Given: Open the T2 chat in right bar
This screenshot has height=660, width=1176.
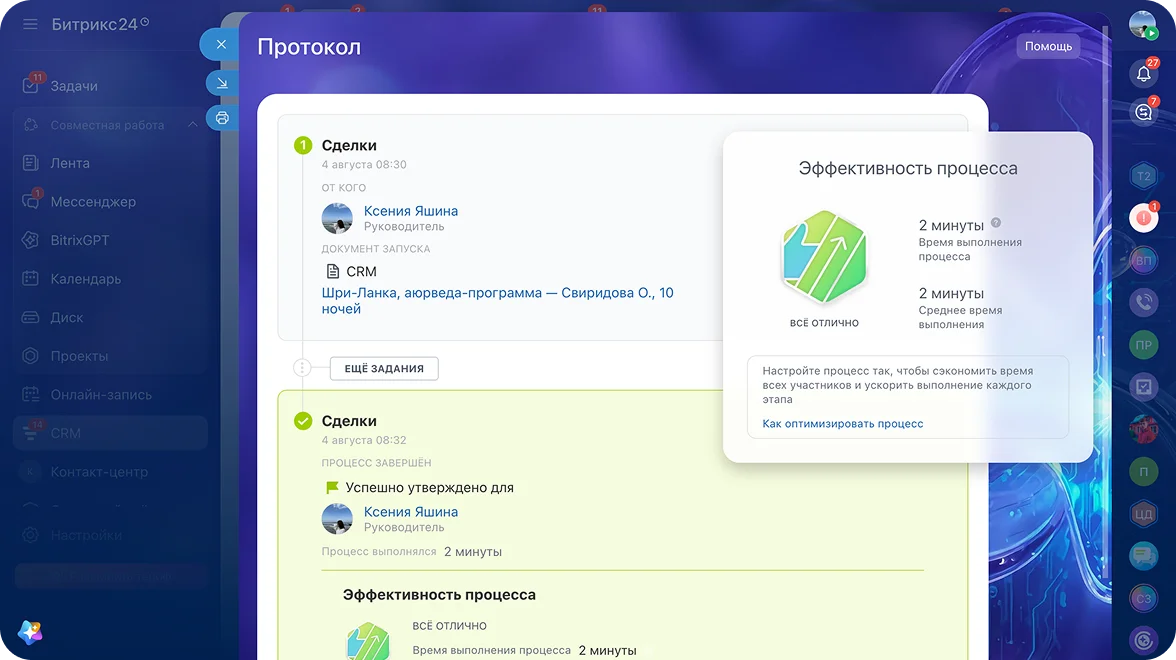Looking at the screenshot, I should pos(1143,176).
